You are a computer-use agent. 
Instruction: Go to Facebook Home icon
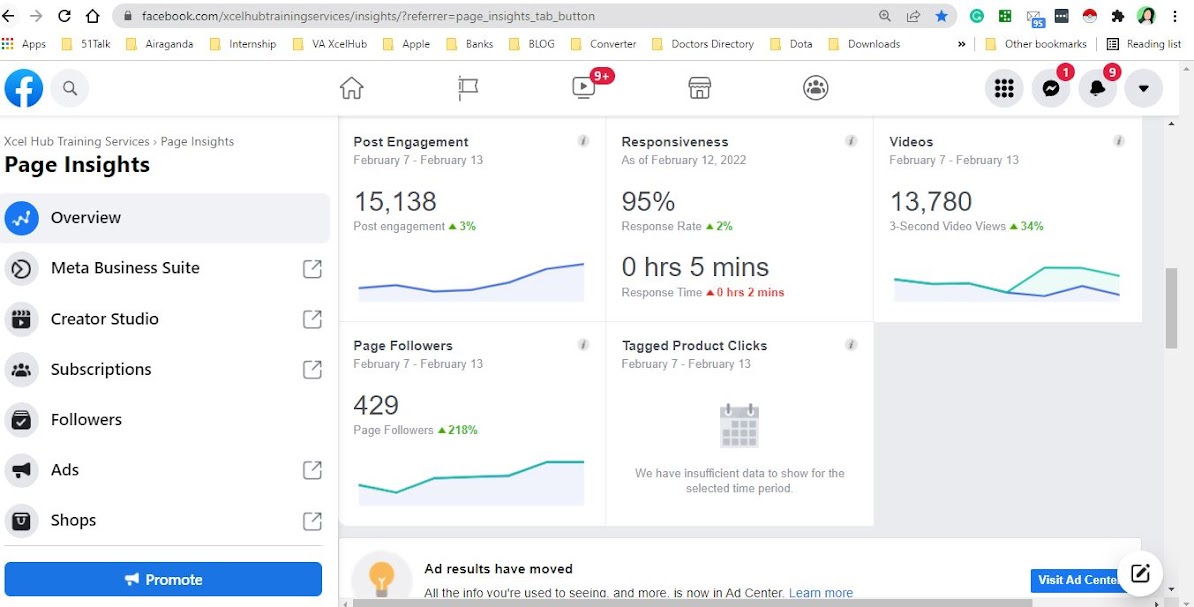[x=351, y=88]
